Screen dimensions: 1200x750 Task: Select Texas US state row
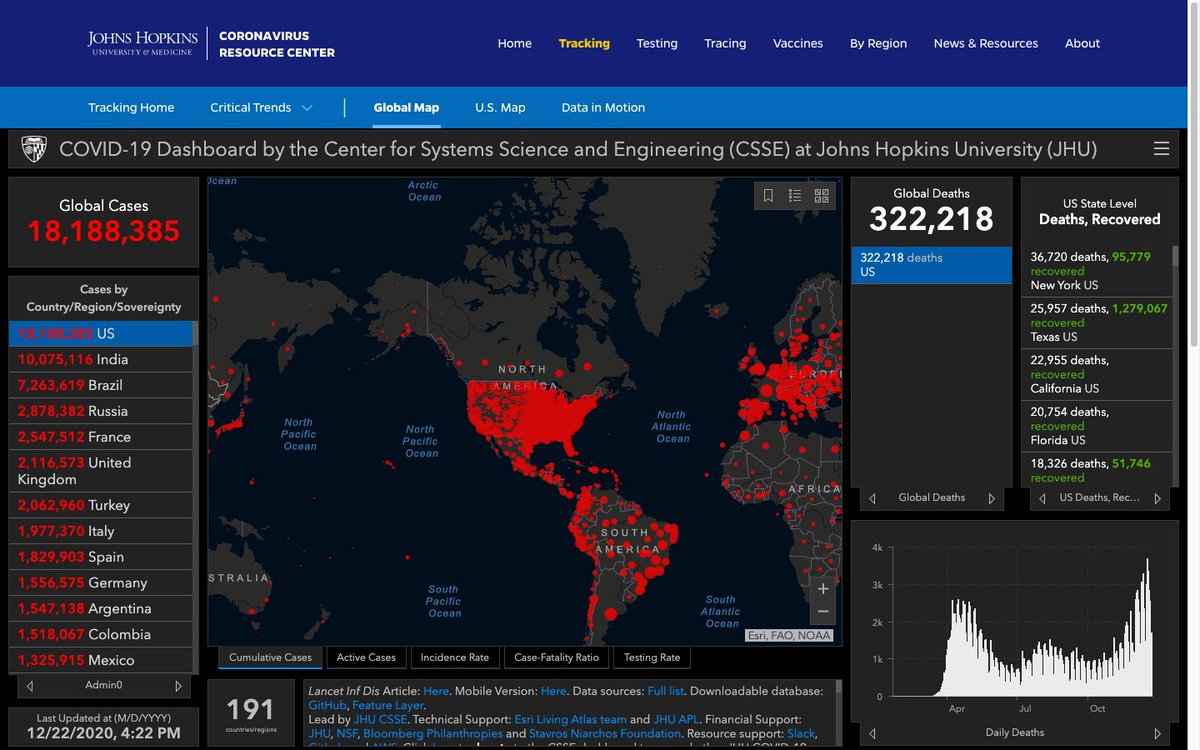tap(1098, 323)
